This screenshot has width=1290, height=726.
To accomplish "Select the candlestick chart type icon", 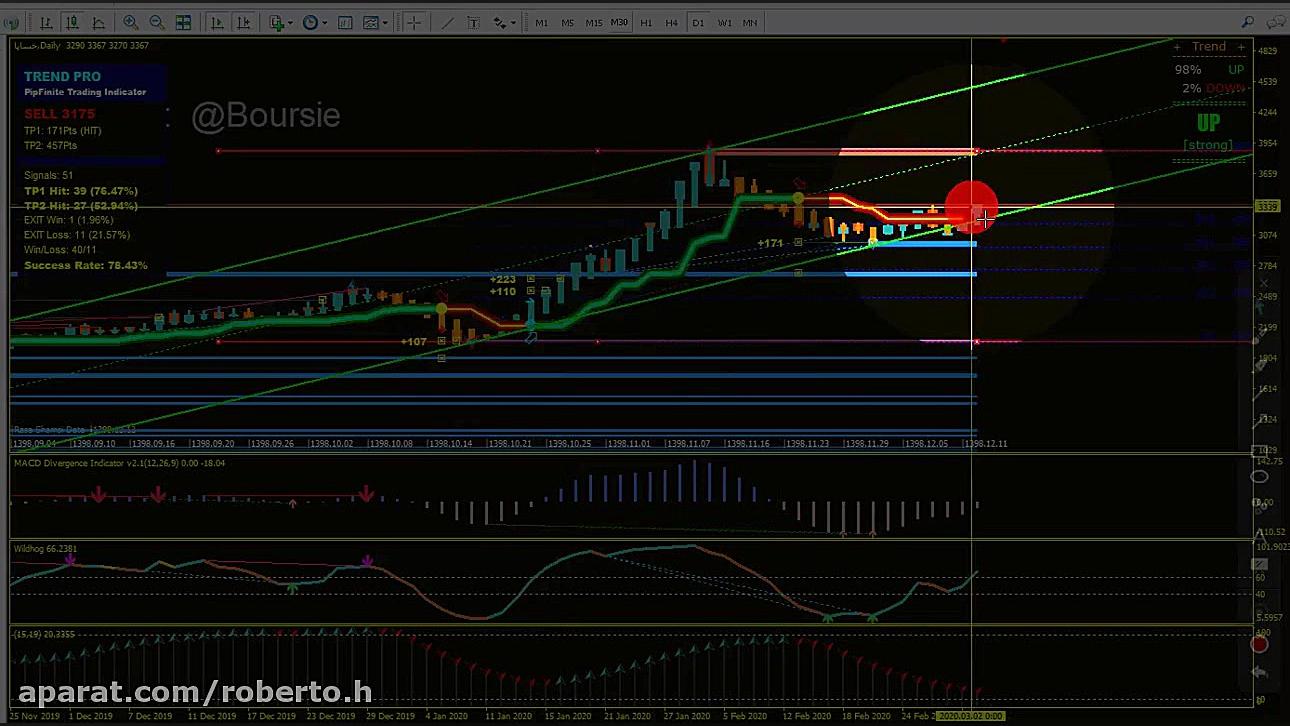I will (72, 22).
